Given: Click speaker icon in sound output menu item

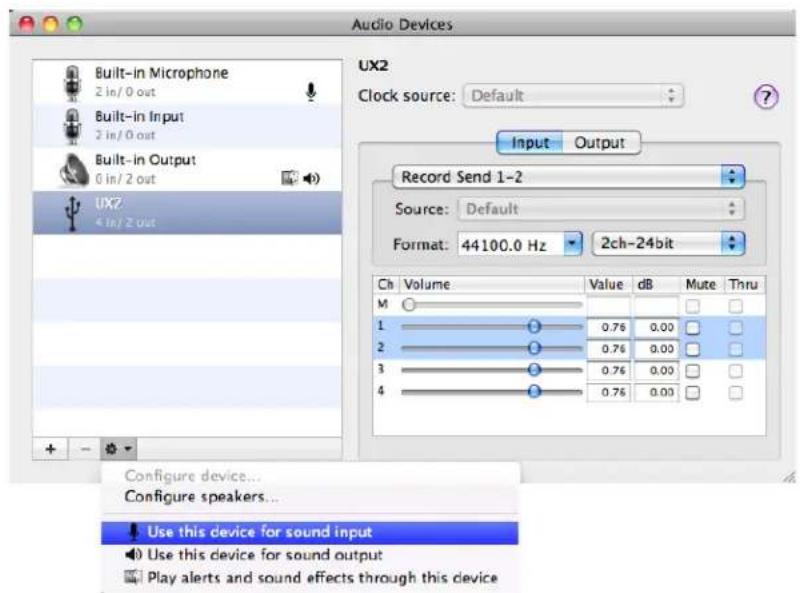Looking at the screenshot, I should pos(134,554).
